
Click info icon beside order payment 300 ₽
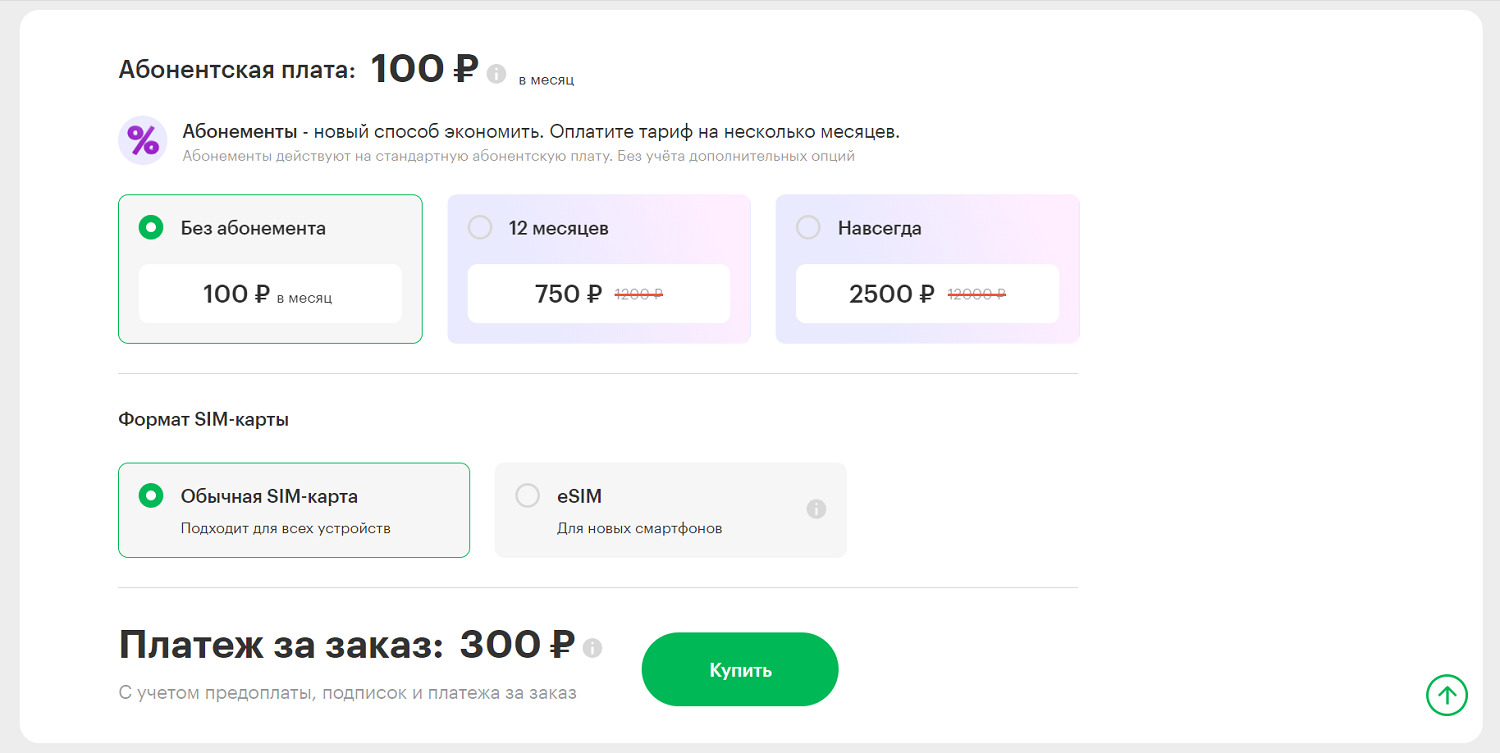click(x=592, y=648)
